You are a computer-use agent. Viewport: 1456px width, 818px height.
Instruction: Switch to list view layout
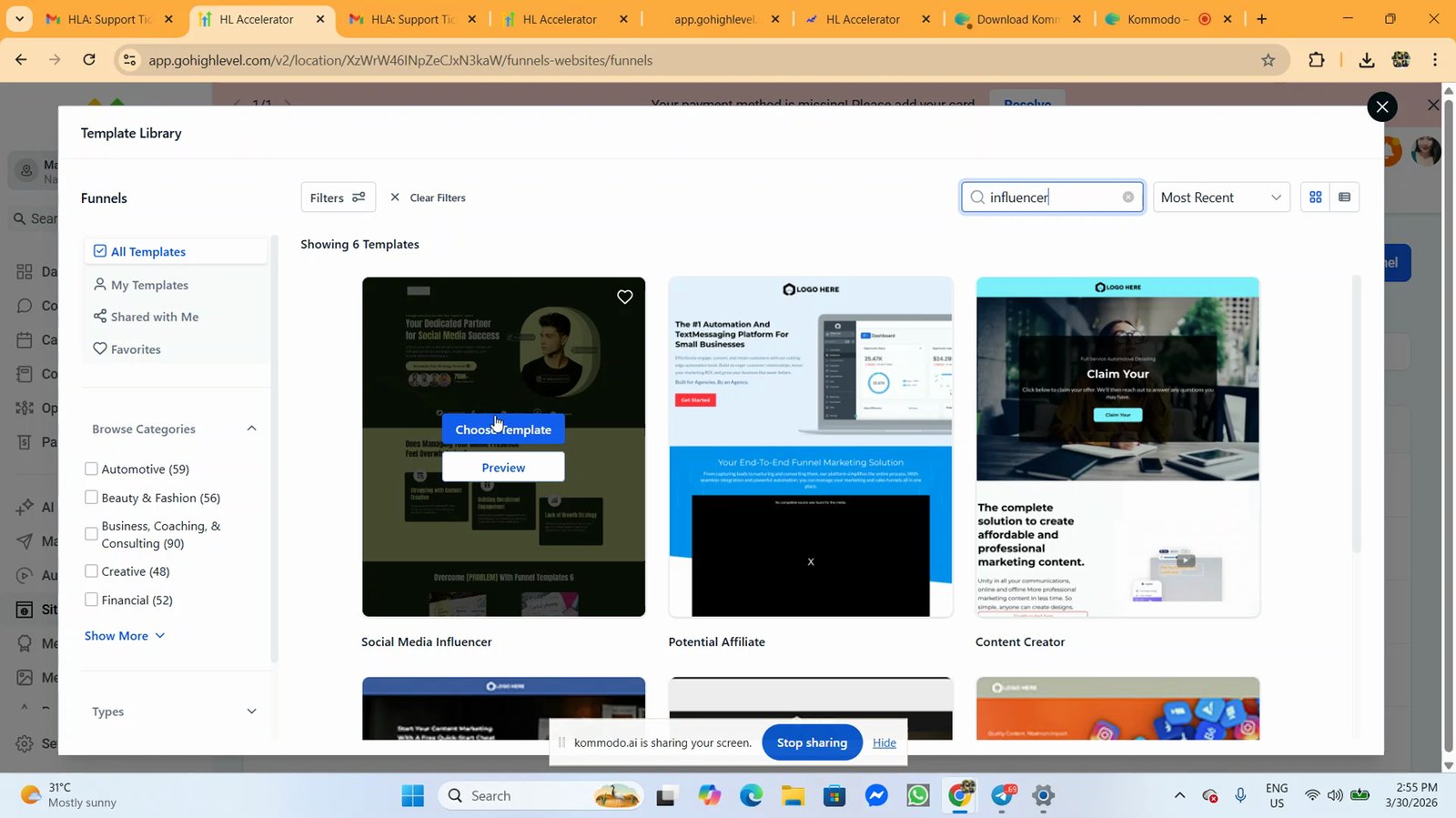(1344, 197)
